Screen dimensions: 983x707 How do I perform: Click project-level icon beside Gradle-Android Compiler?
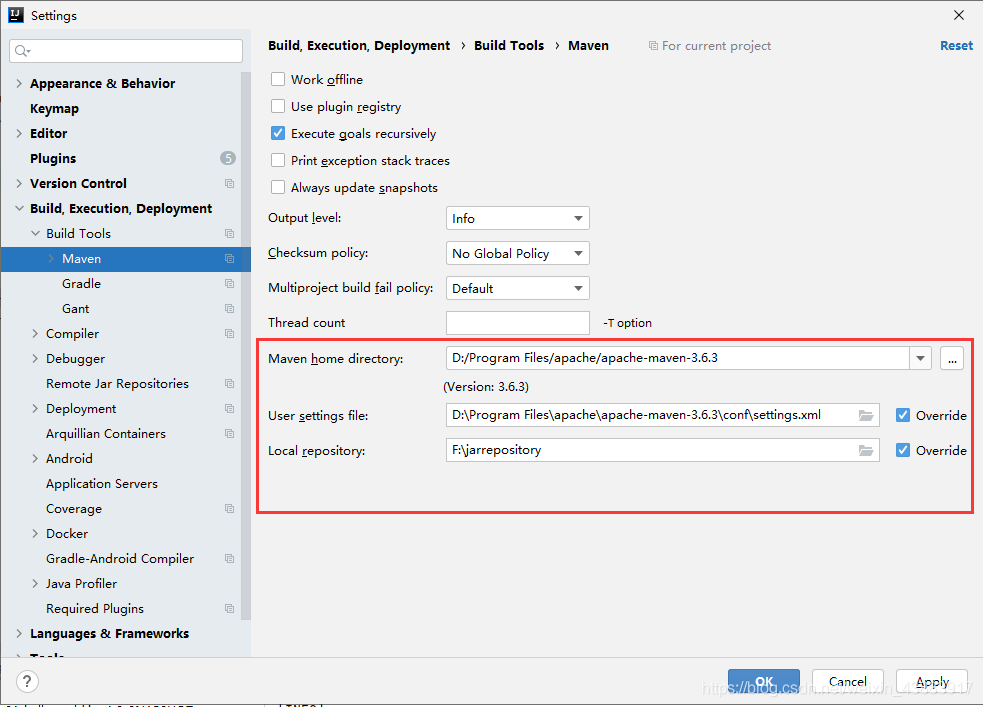(x=229, y=558)
